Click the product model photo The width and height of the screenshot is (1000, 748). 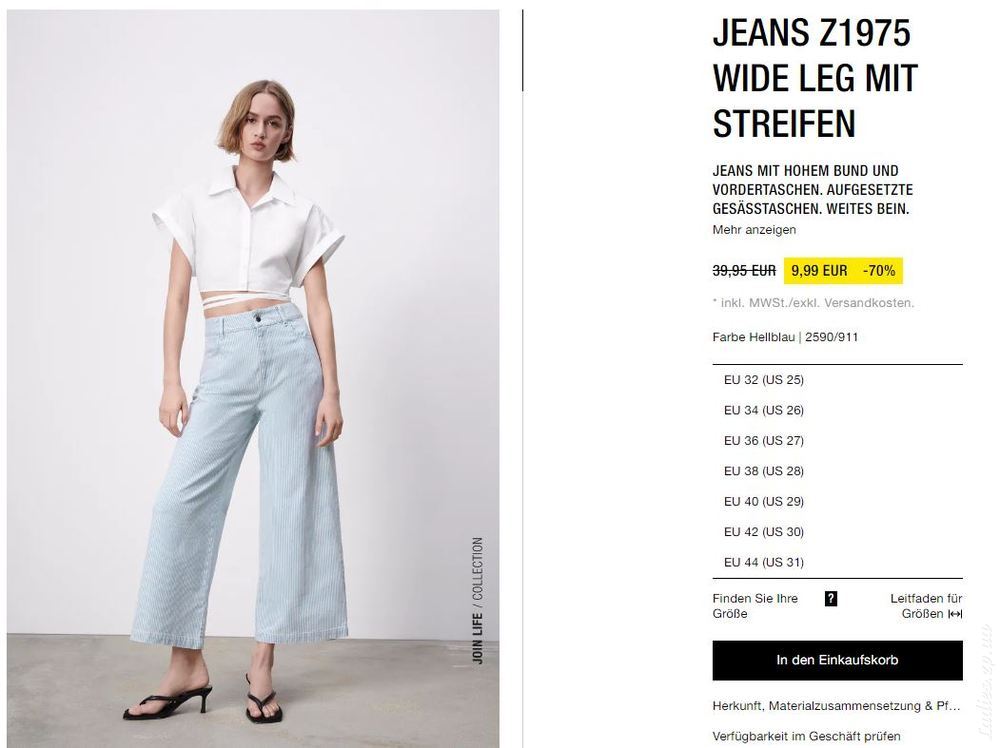[253, 378]
